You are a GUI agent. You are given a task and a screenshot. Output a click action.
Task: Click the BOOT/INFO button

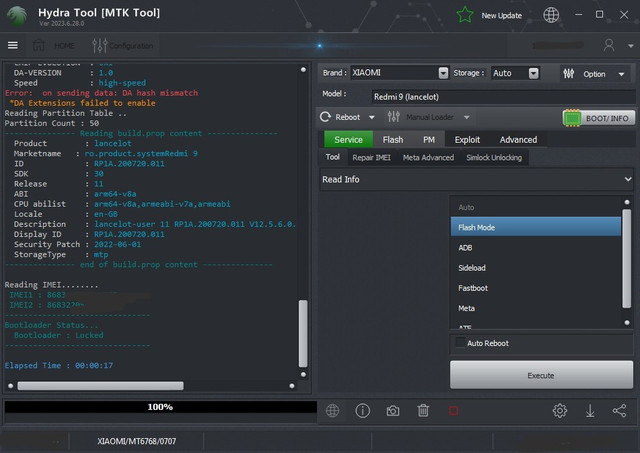(x=599, y=118)
